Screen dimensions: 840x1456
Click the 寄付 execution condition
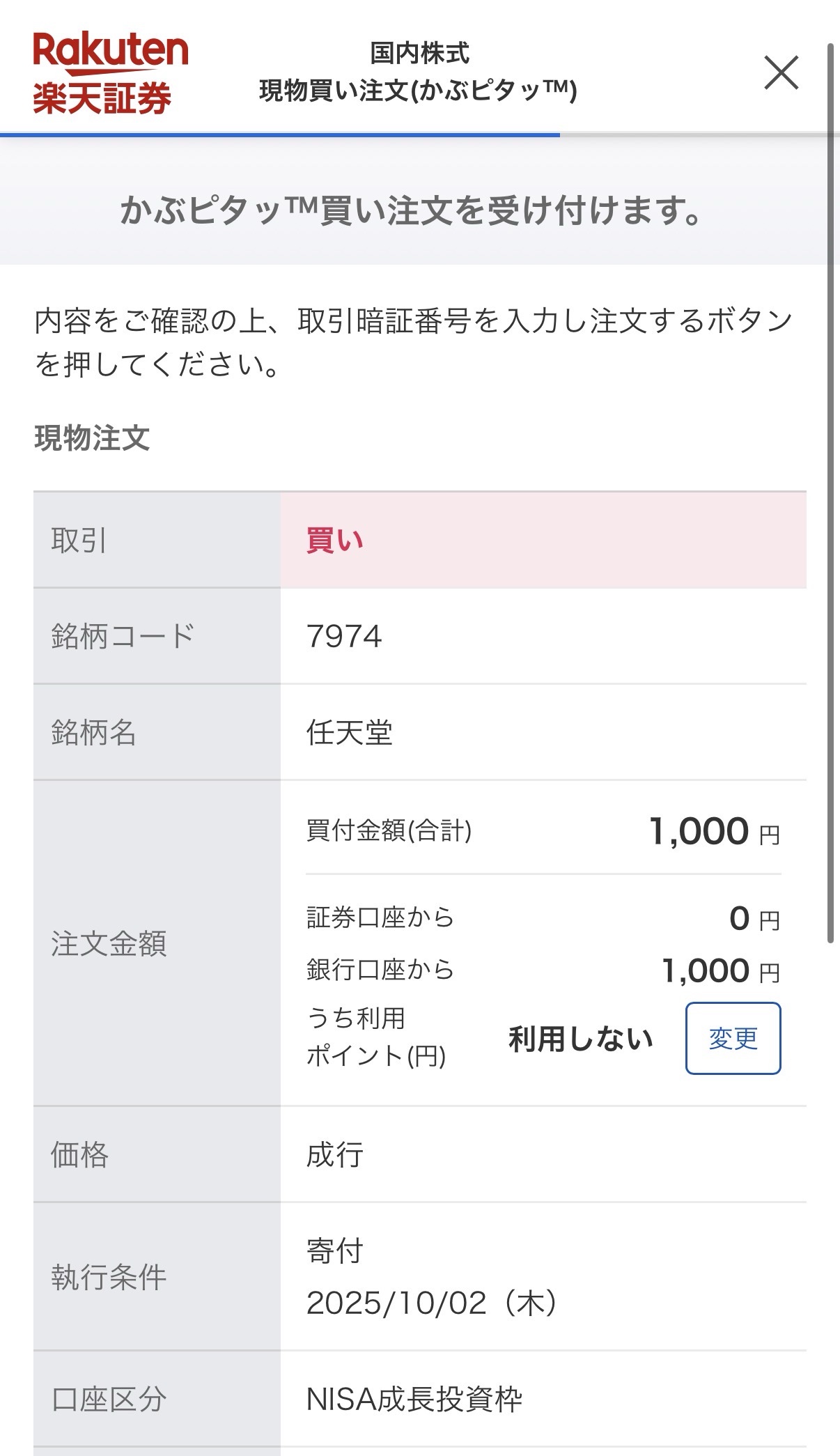click(335, 1251)
